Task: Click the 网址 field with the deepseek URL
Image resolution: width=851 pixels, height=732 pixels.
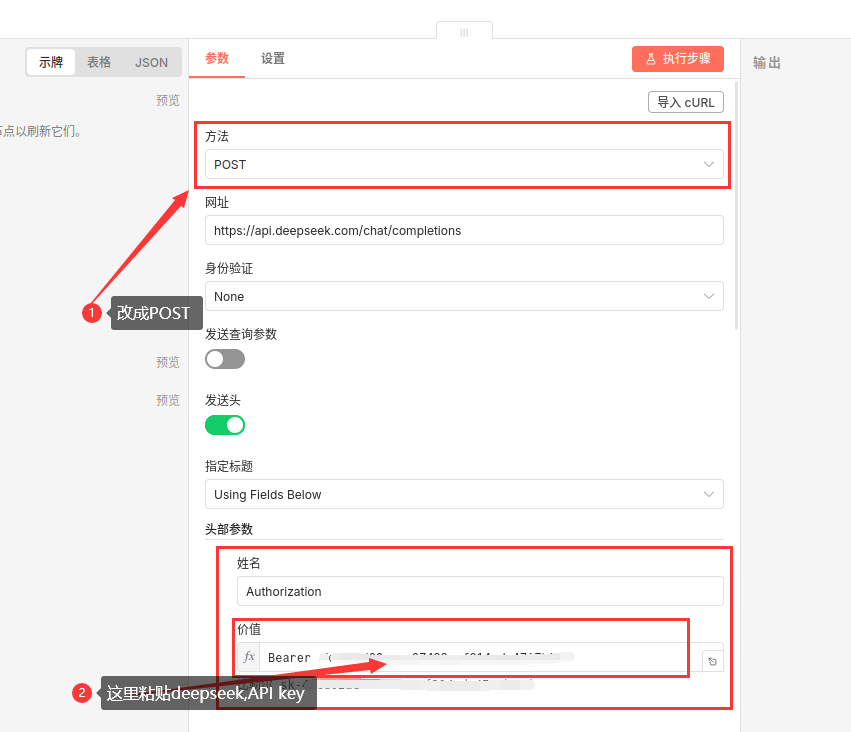Action: 464,230
